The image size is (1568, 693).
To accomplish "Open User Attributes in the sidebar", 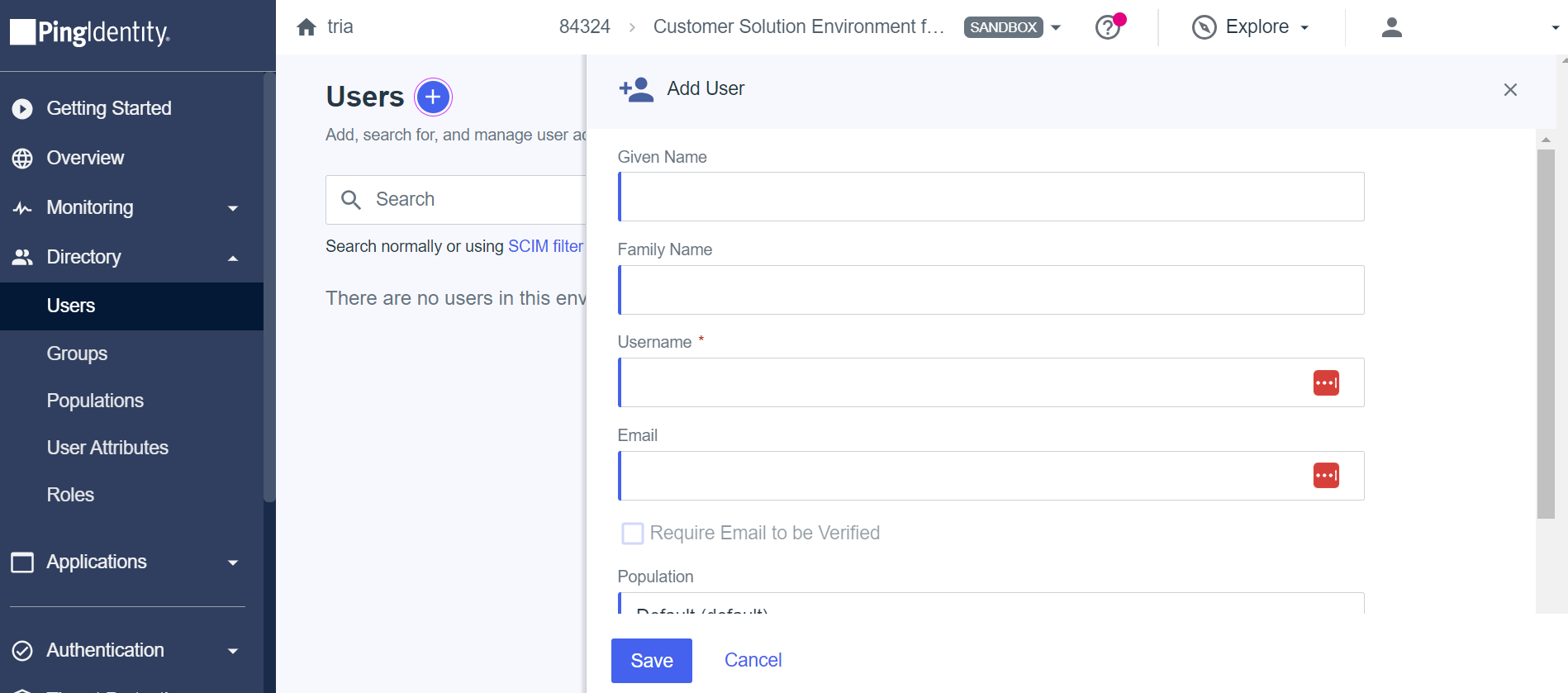I will click(107, 448).
